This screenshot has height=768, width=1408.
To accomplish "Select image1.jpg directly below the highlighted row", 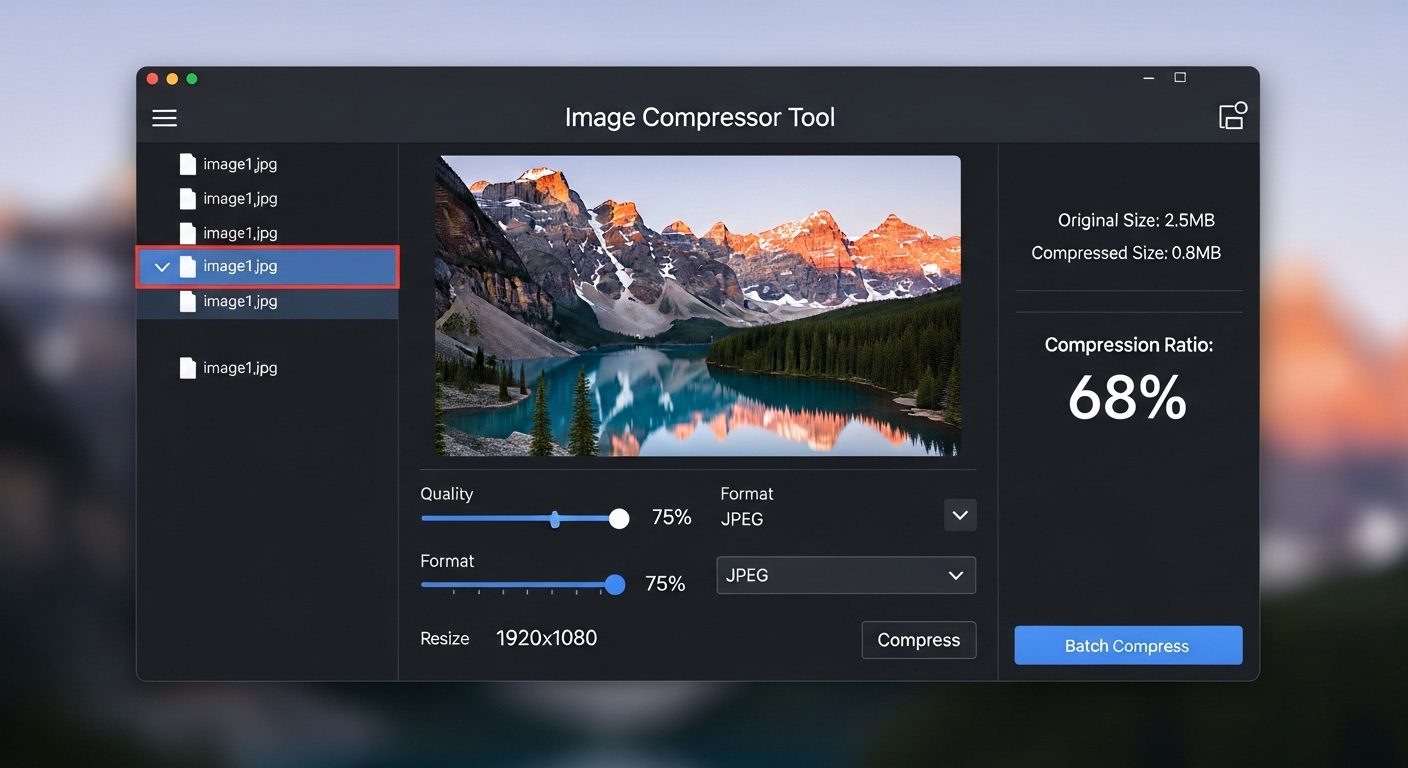I will pyautogui.click(x=240, y=301).
